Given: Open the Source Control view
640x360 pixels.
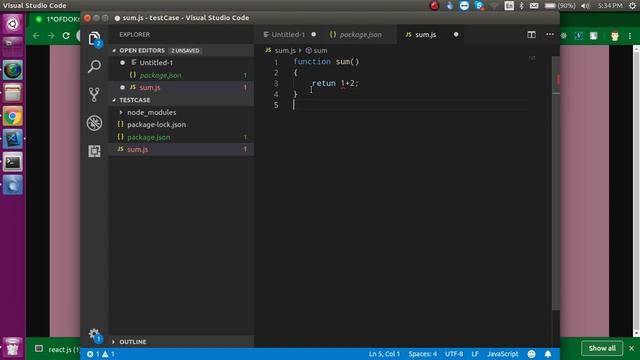Looking at the screenshot, I should (x=94, y=95).
